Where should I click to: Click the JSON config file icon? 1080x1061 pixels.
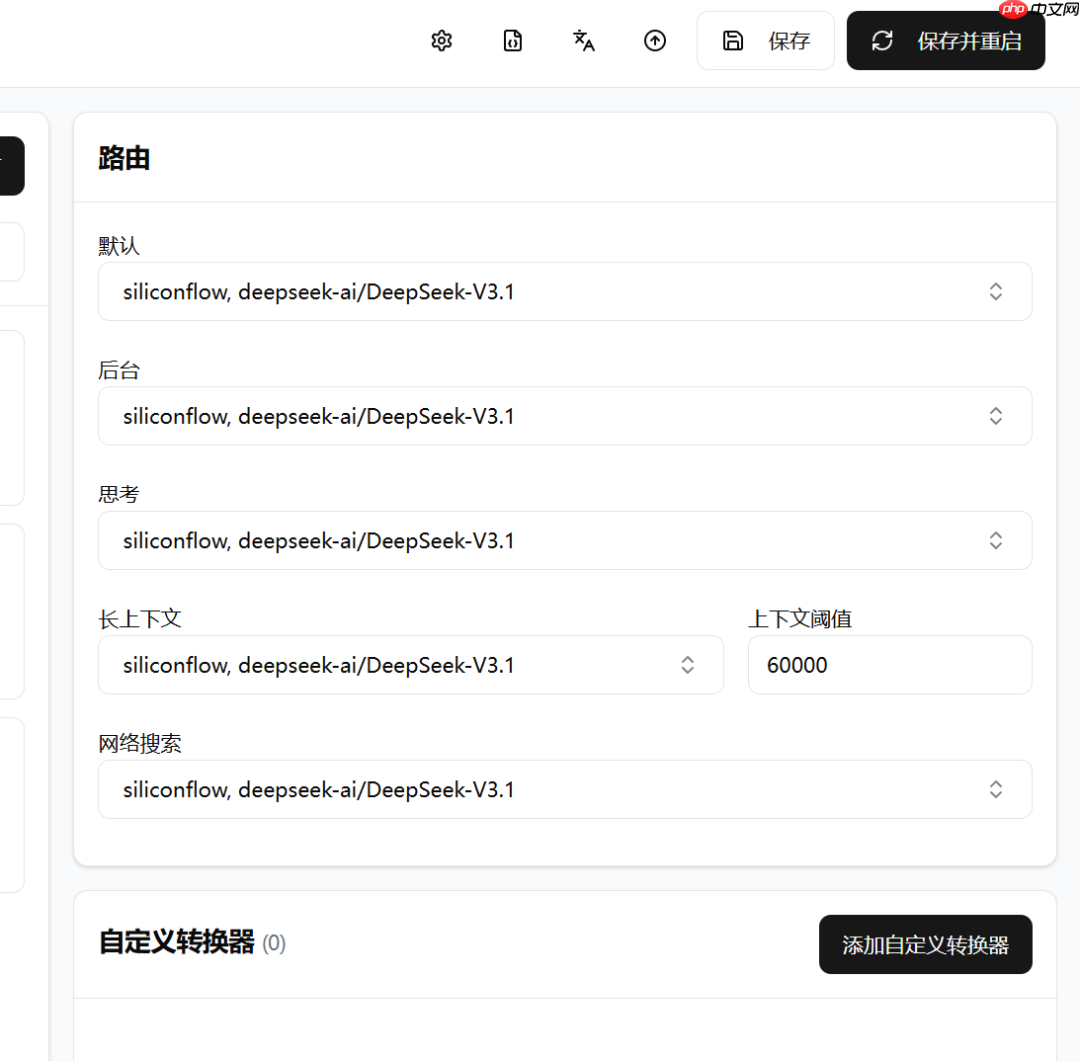(512, 40)
